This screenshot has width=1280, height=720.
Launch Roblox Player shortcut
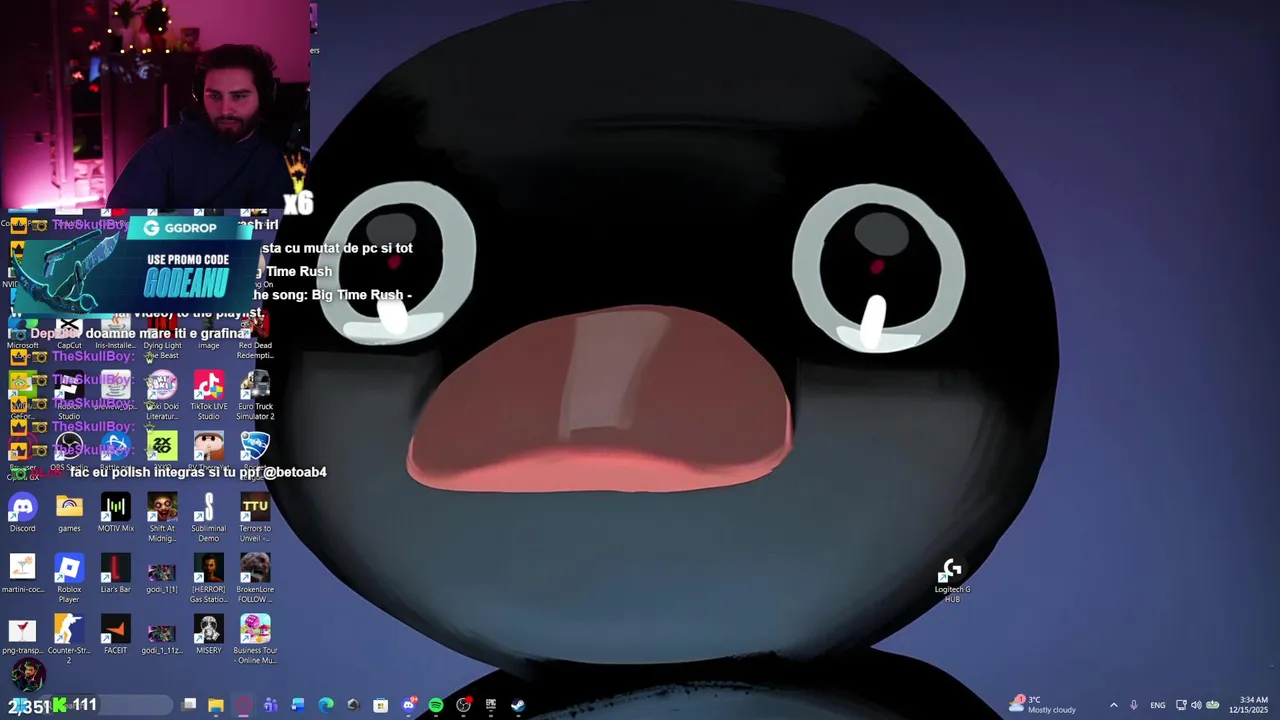[x=69, y=579]
